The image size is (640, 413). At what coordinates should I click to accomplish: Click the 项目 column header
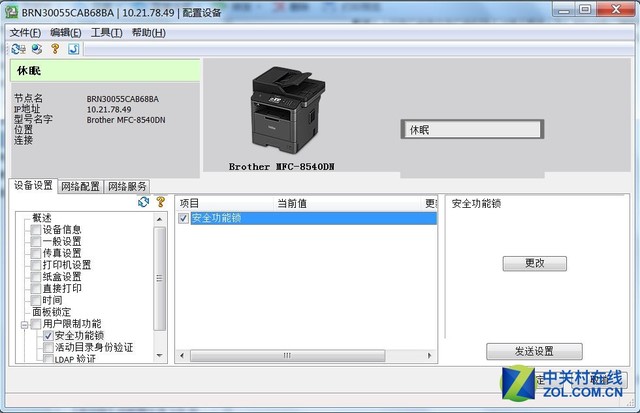point(224,203)
